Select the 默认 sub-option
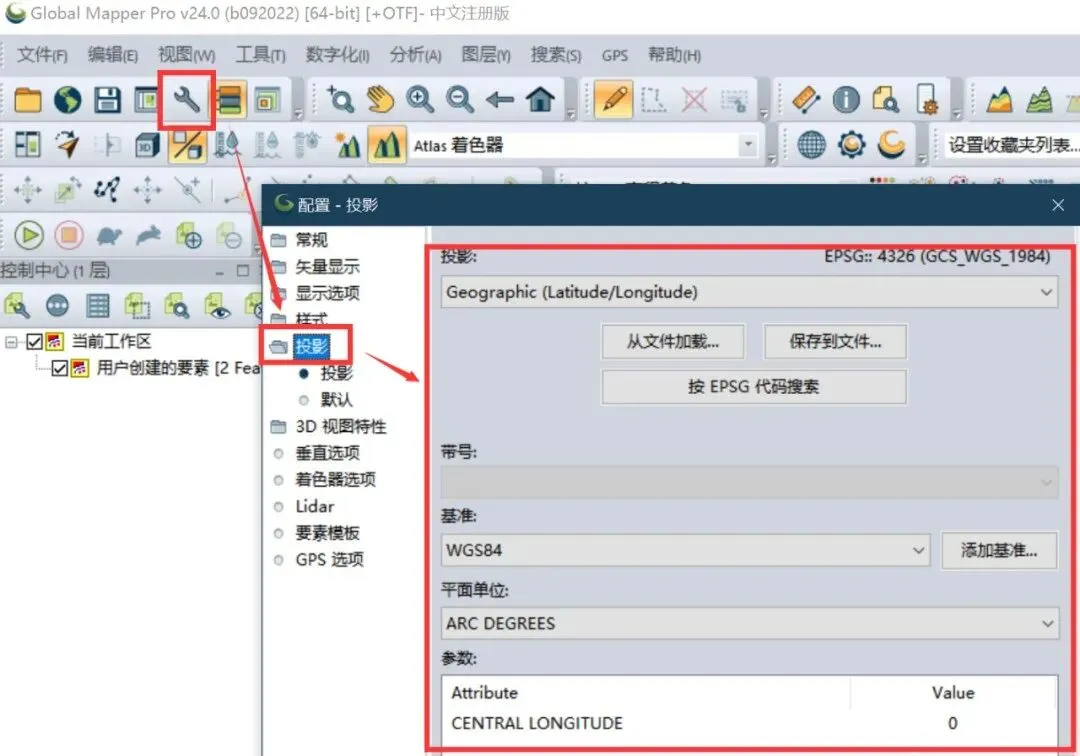 click(x=336, y=399)
